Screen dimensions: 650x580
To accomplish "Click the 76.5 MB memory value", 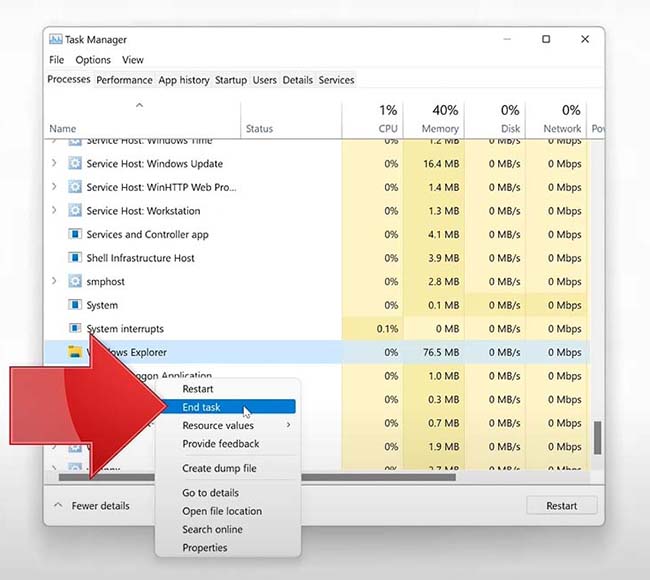I will tap(441, 352).
